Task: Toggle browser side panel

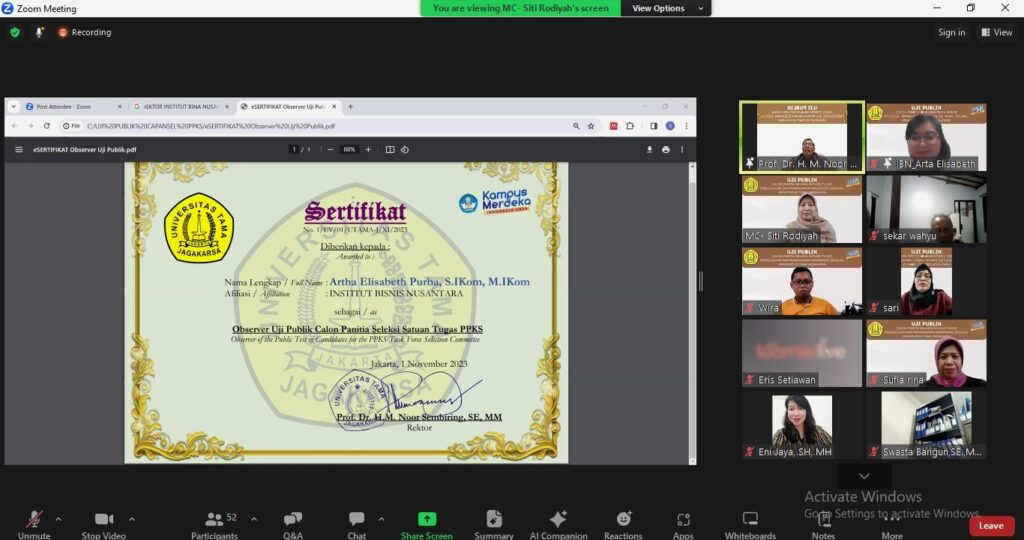Action: 654,126
